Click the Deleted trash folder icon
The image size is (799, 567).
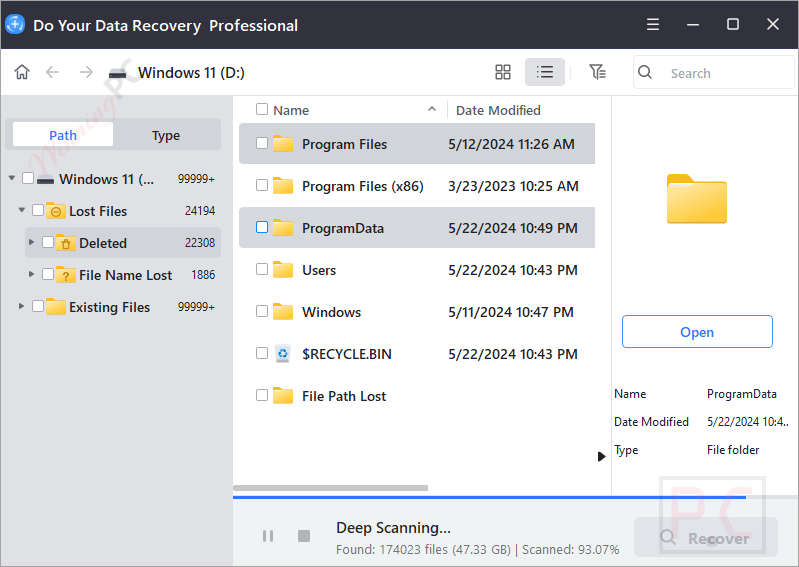[x=66, y=243]
